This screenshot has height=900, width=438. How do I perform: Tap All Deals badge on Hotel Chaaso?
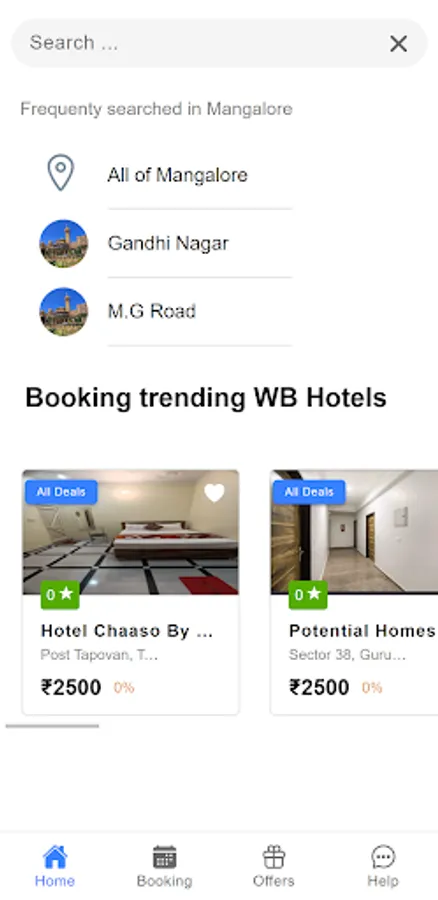point(61,492)
